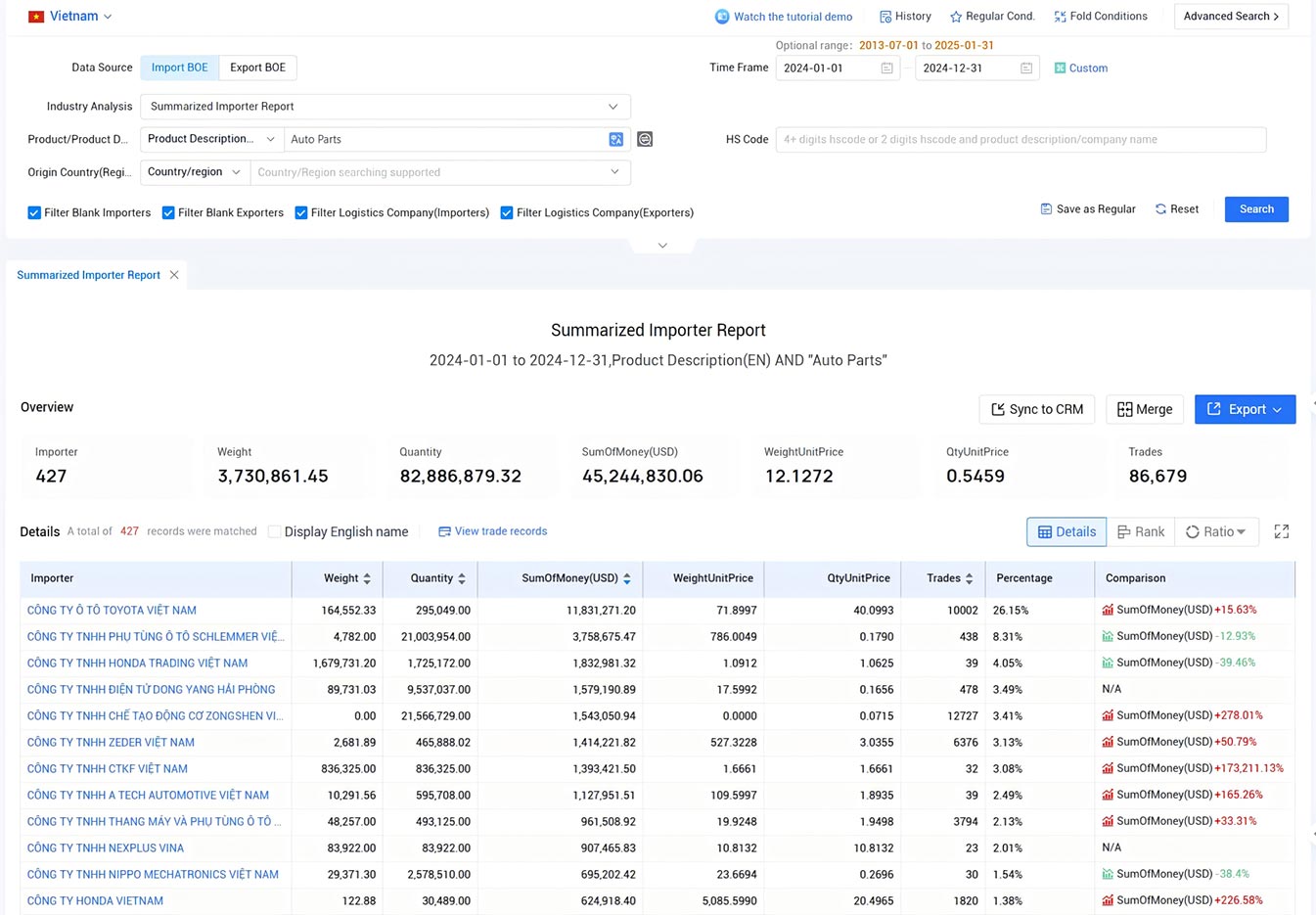Click the fullscreen expand icon

click(1282, 531)
